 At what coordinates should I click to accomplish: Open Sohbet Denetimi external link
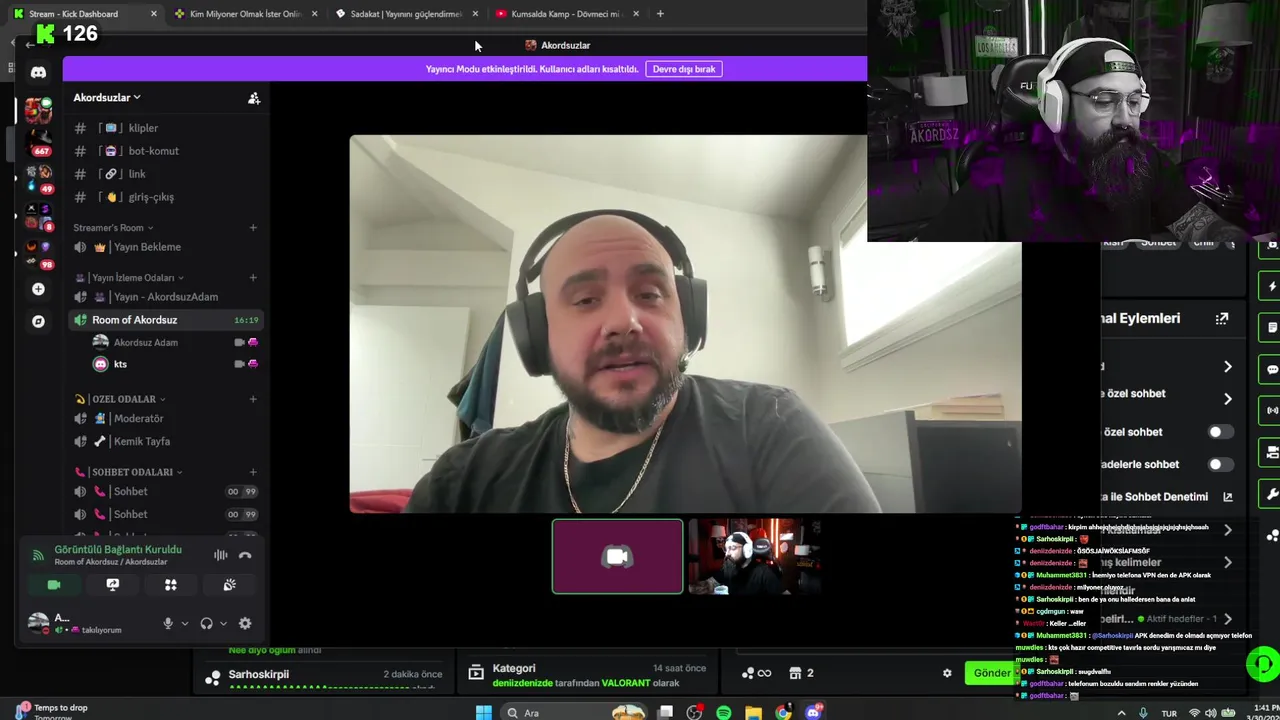pyautogui.click(x=1228, y=497)
